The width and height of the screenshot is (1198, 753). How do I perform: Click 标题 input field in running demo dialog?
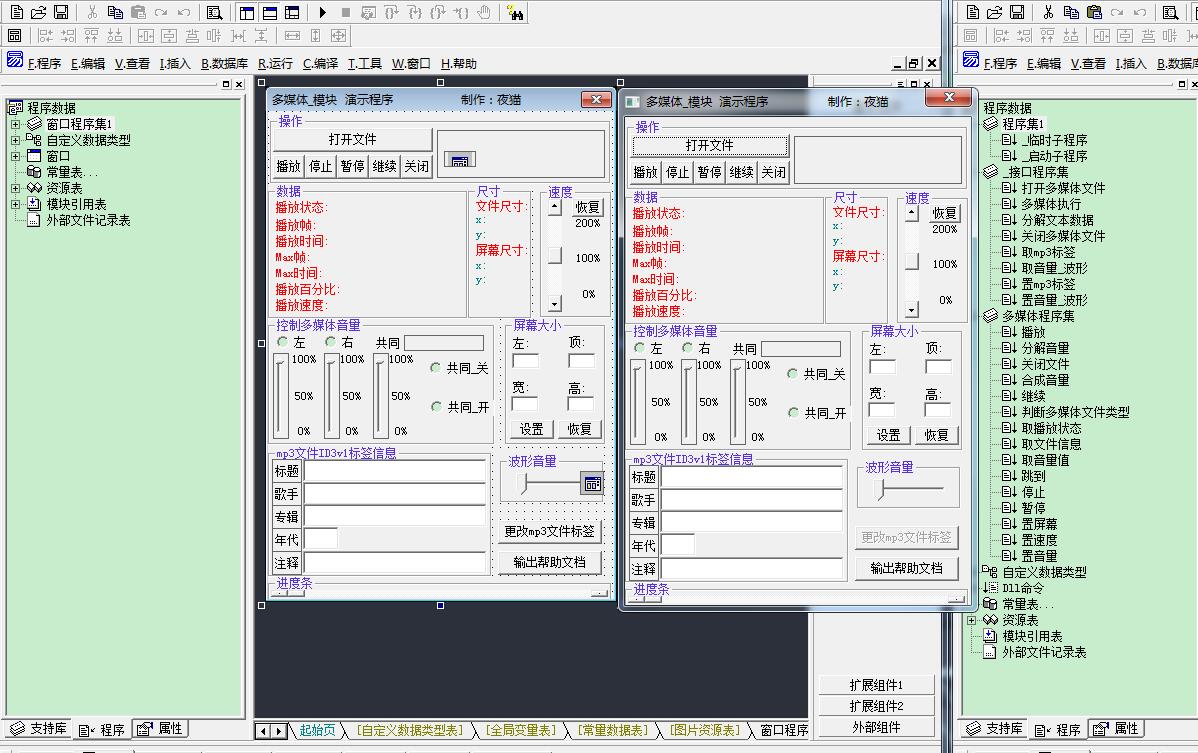[752, 477]
